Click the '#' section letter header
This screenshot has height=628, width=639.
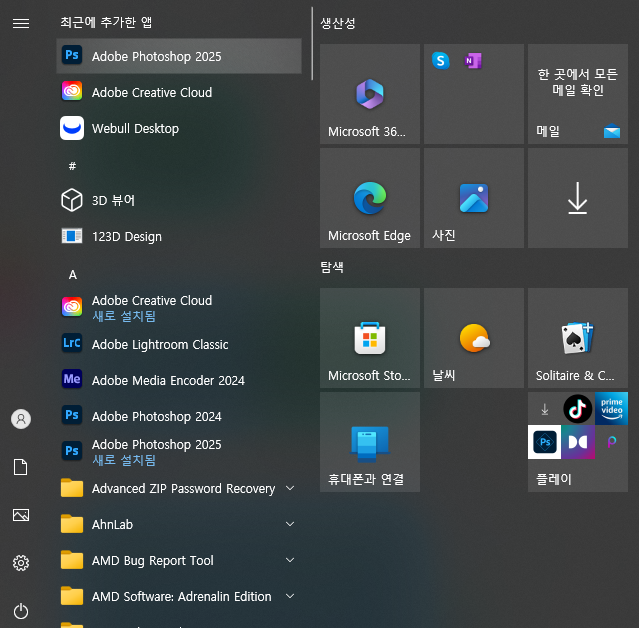tap(72, 166)
